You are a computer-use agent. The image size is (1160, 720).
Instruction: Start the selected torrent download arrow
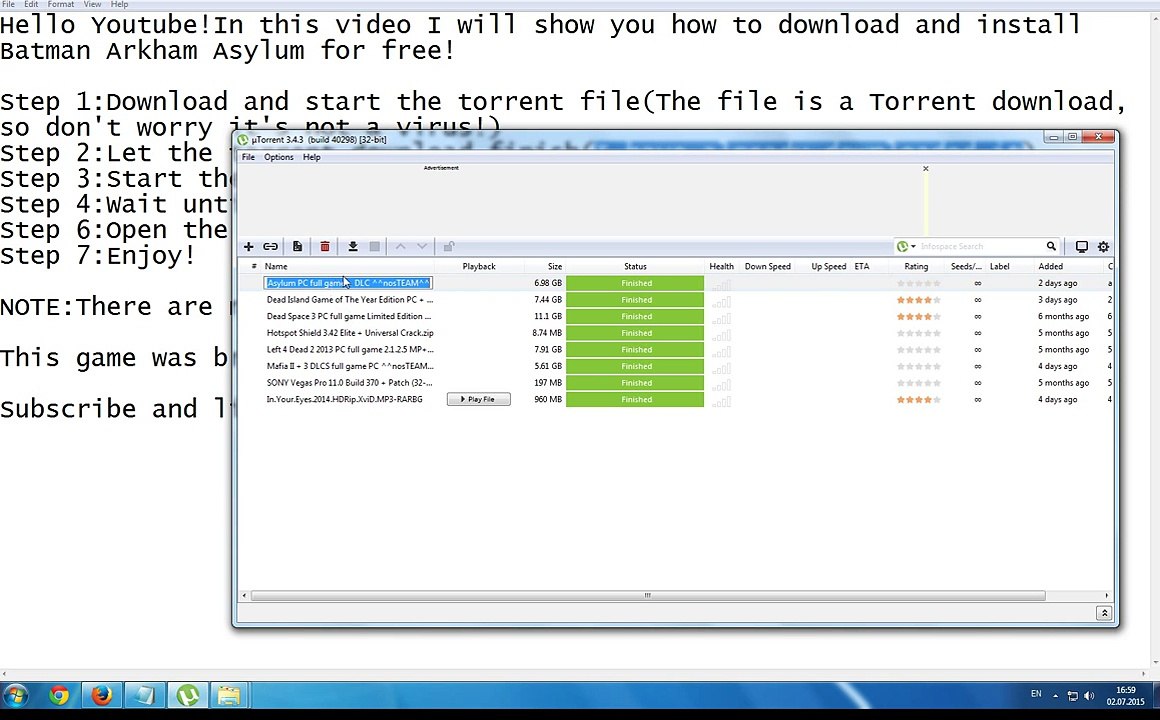[x=353, y=246]
